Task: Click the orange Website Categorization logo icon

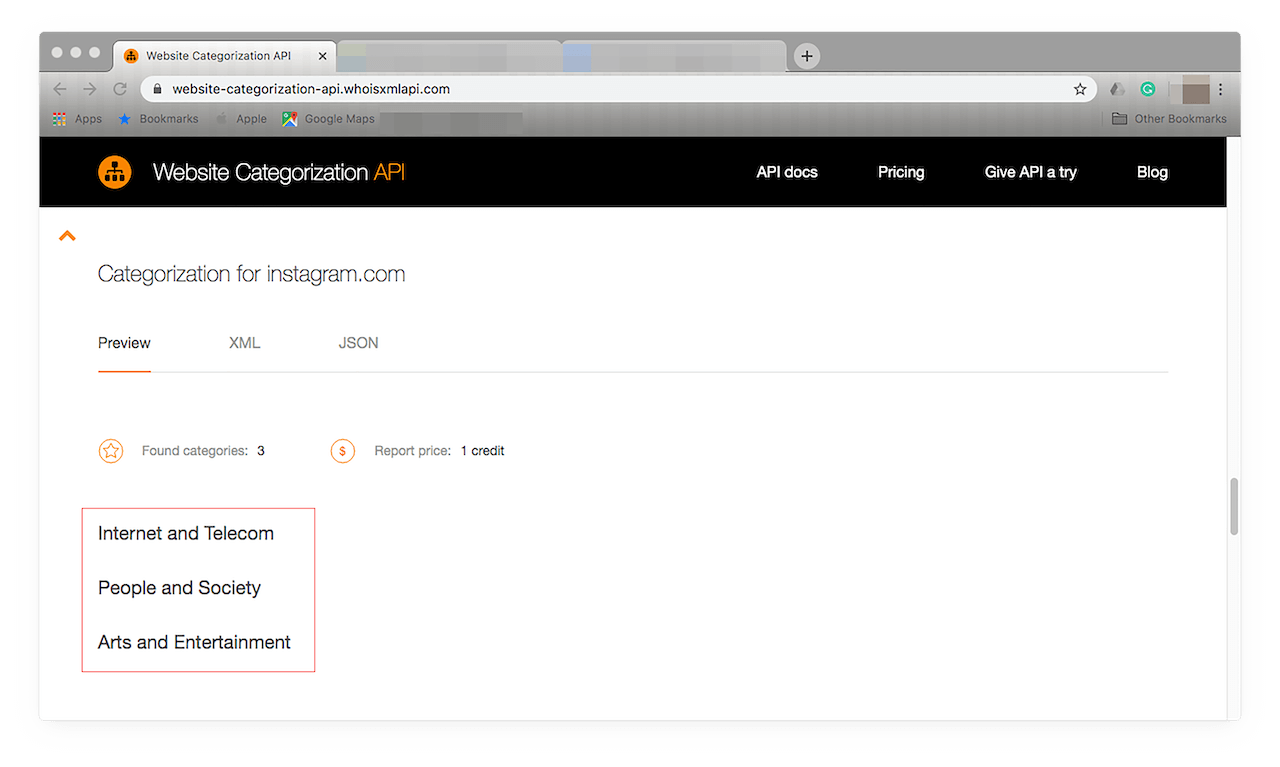Action: point(115,172)
